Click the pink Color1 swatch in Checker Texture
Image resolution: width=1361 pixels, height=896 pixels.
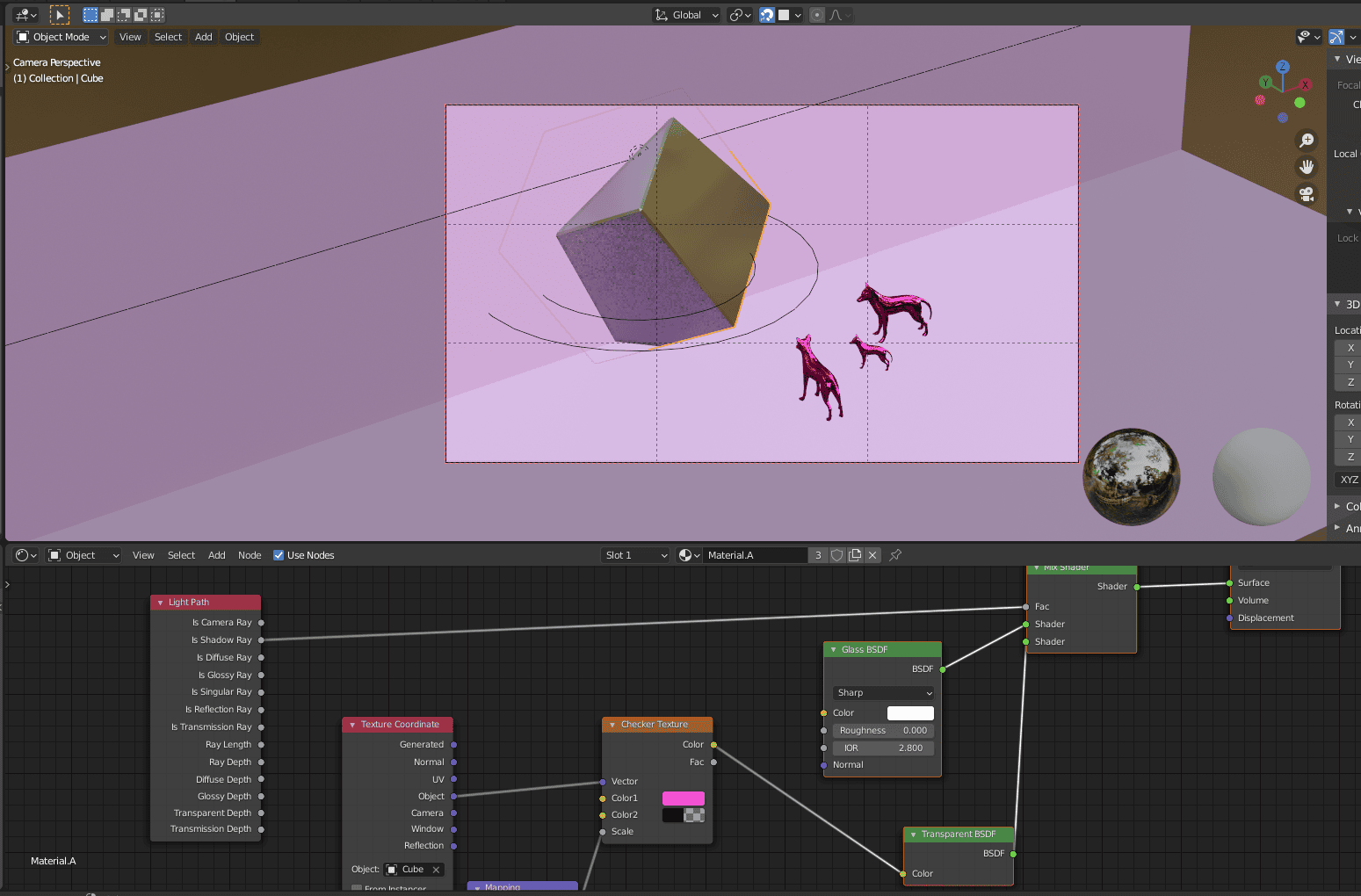point(683,798)
